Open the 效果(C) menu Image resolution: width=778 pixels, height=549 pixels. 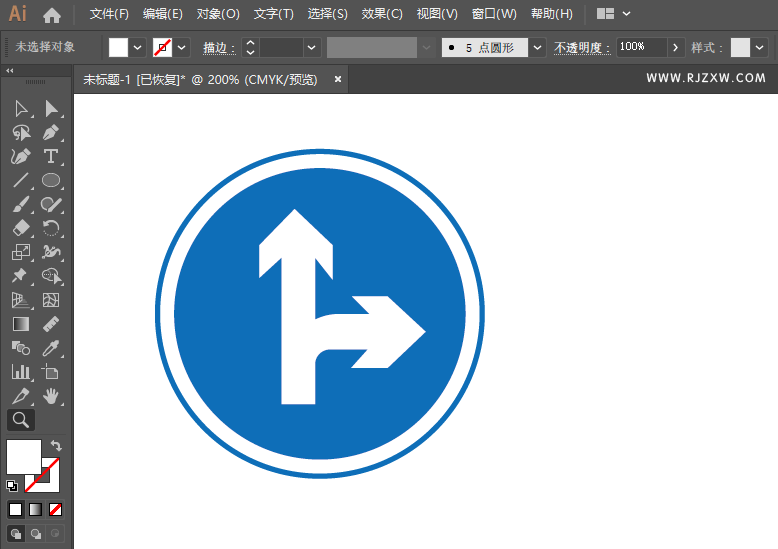382,14
